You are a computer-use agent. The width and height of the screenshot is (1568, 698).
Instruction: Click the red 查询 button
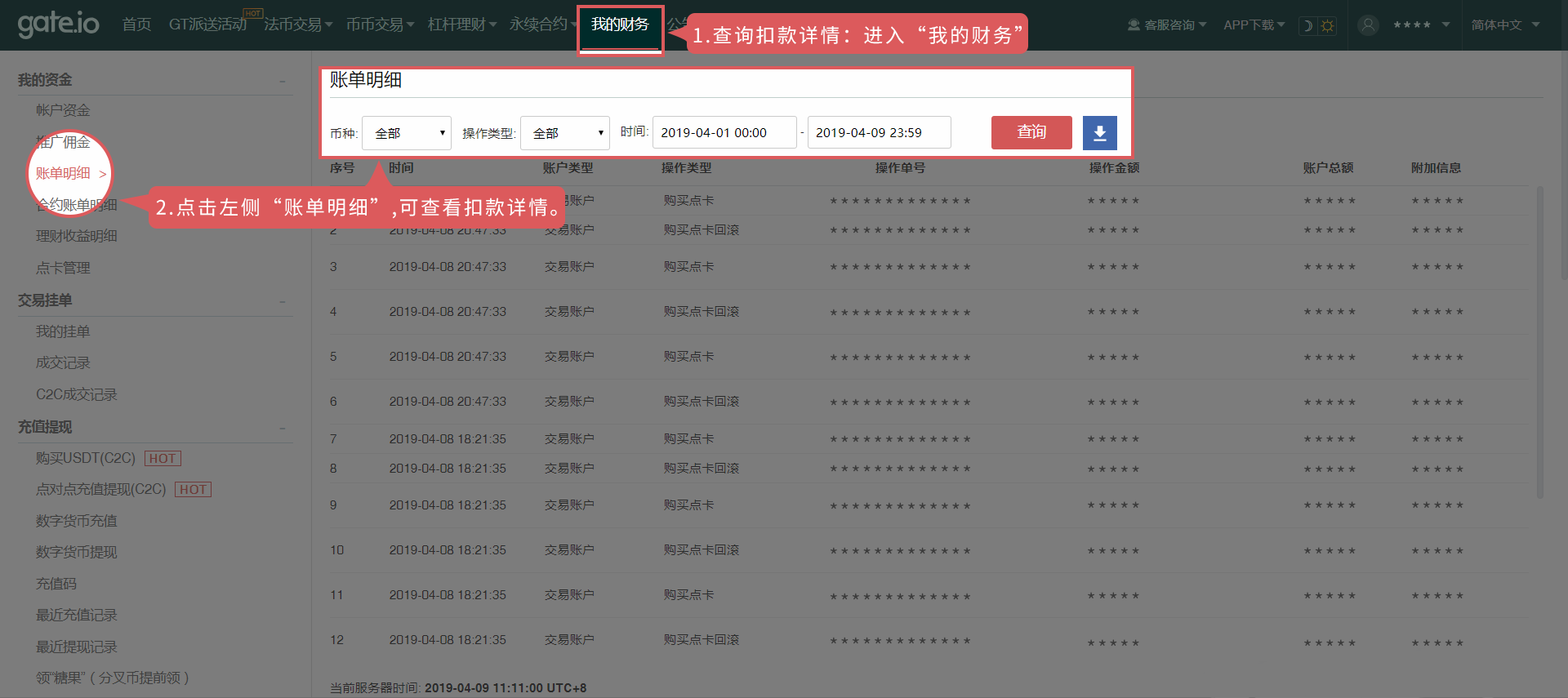click(1031, 132)
